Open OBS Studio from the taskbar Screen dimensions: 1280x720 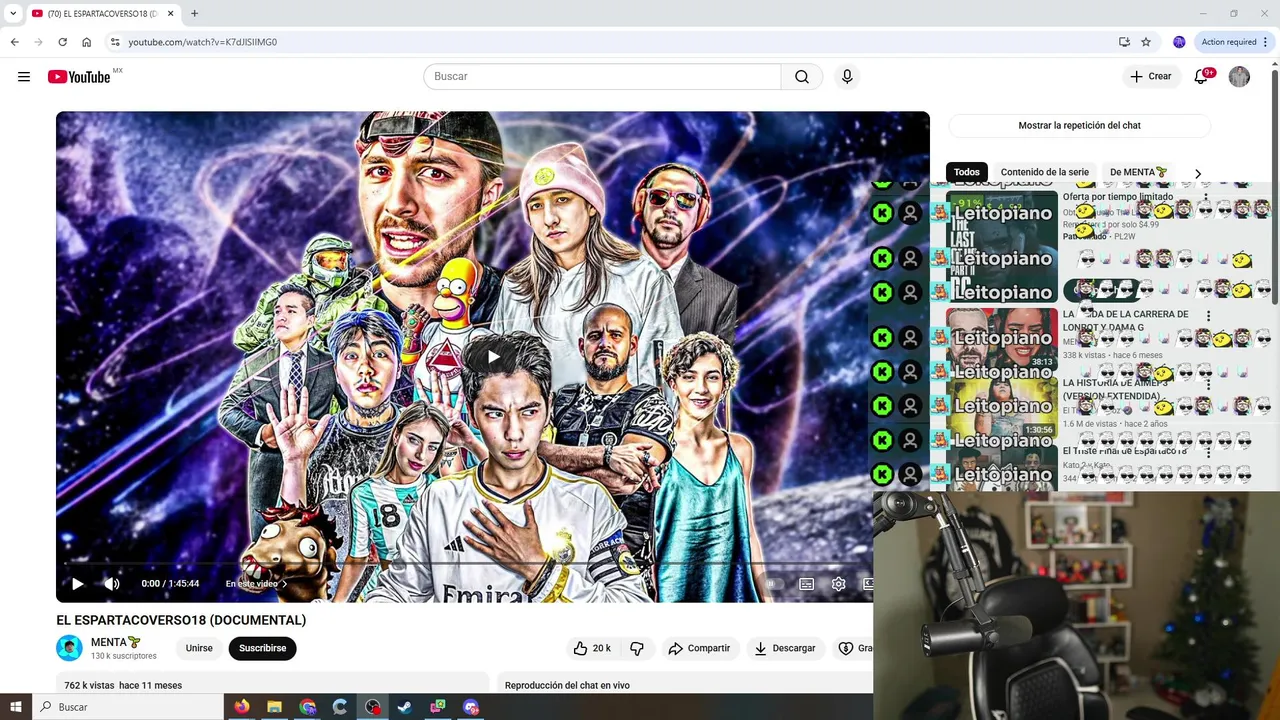click(x=373, y=707)
